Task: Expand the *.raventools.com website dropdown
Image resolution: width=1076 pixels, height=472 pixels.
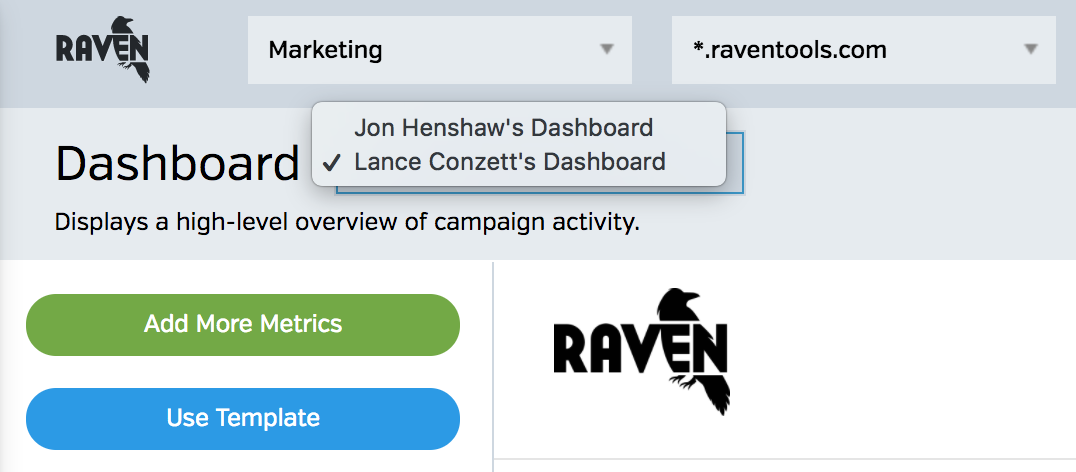Action: click(x=863, y=49)
